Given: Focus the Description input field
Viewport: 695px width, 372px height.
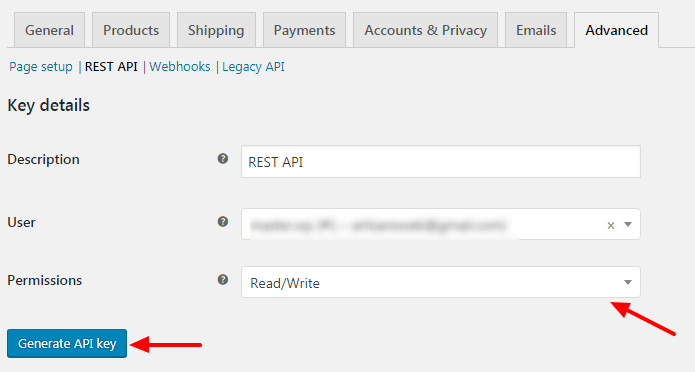Looking at the screenshot, I should [441, 162].
